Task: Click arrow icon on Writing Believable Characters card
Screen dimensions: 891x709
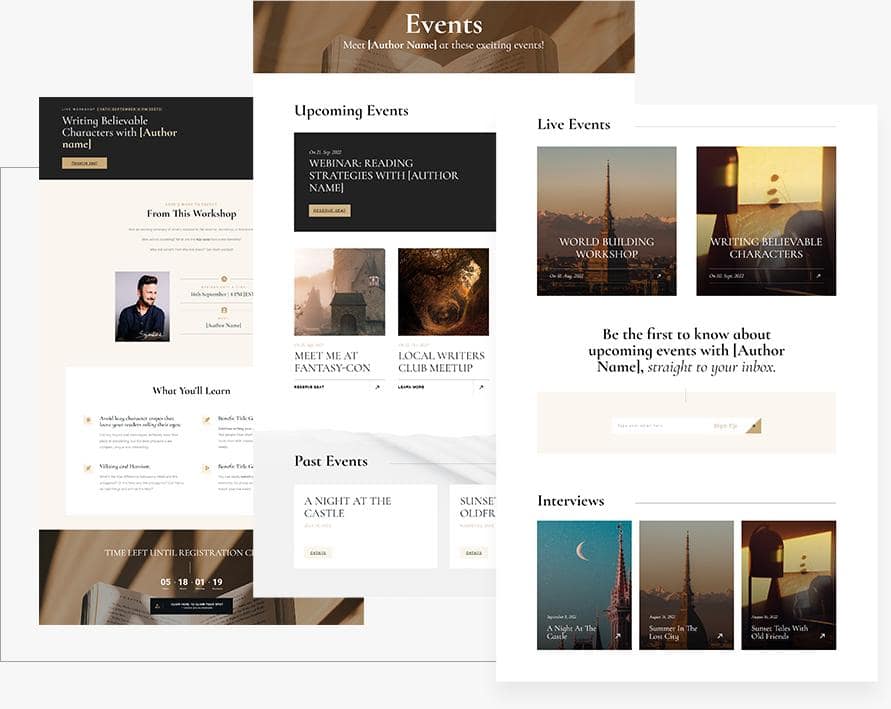Action: click(x=817, y=276)
